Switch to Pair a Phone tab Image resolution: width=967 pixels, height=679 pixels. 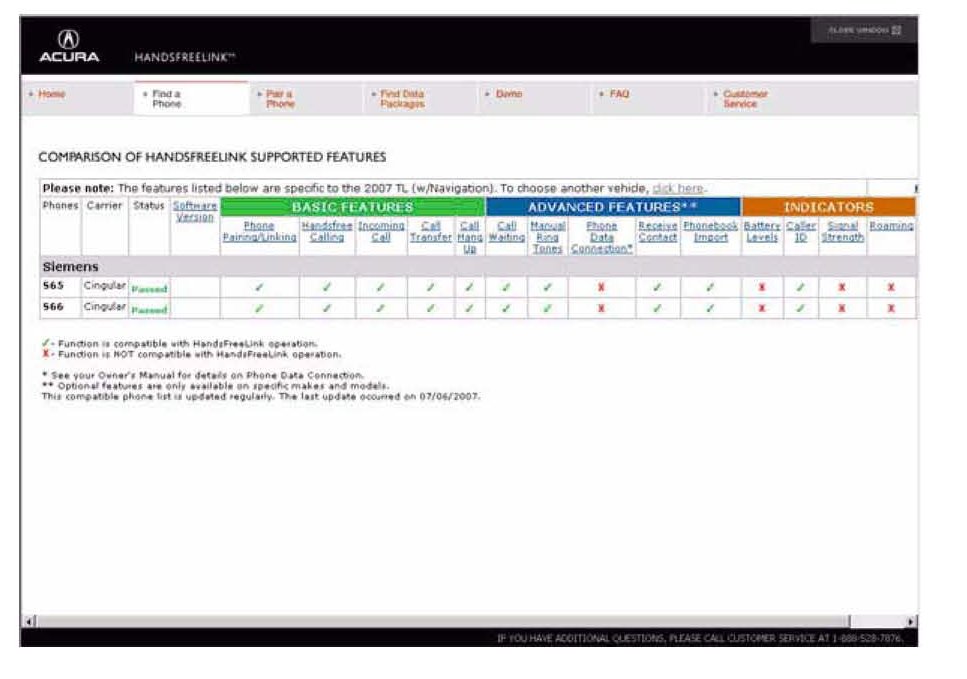coord(279,99)
